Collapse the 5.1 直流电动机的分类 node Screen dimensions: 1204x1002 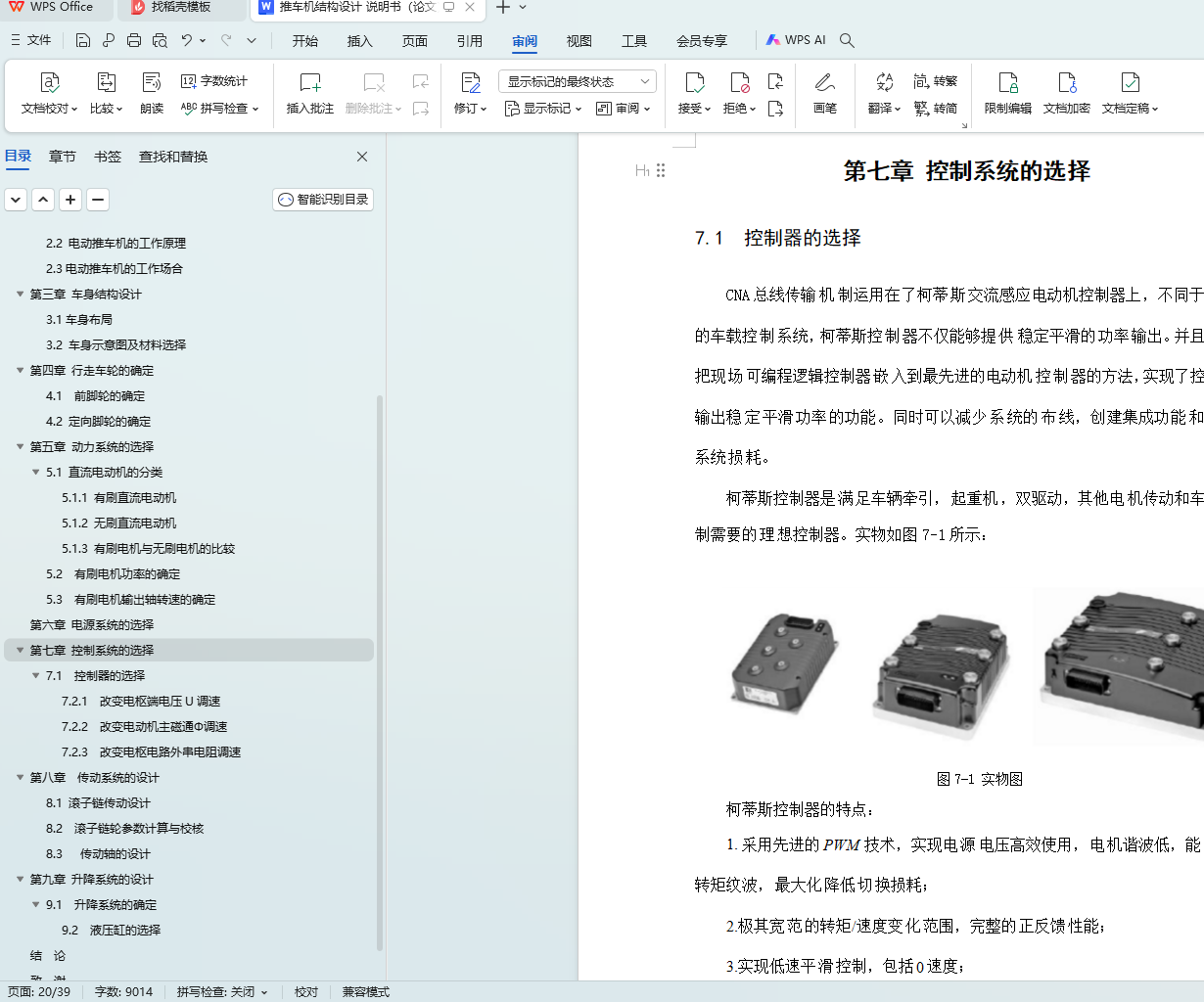[36, 473]
